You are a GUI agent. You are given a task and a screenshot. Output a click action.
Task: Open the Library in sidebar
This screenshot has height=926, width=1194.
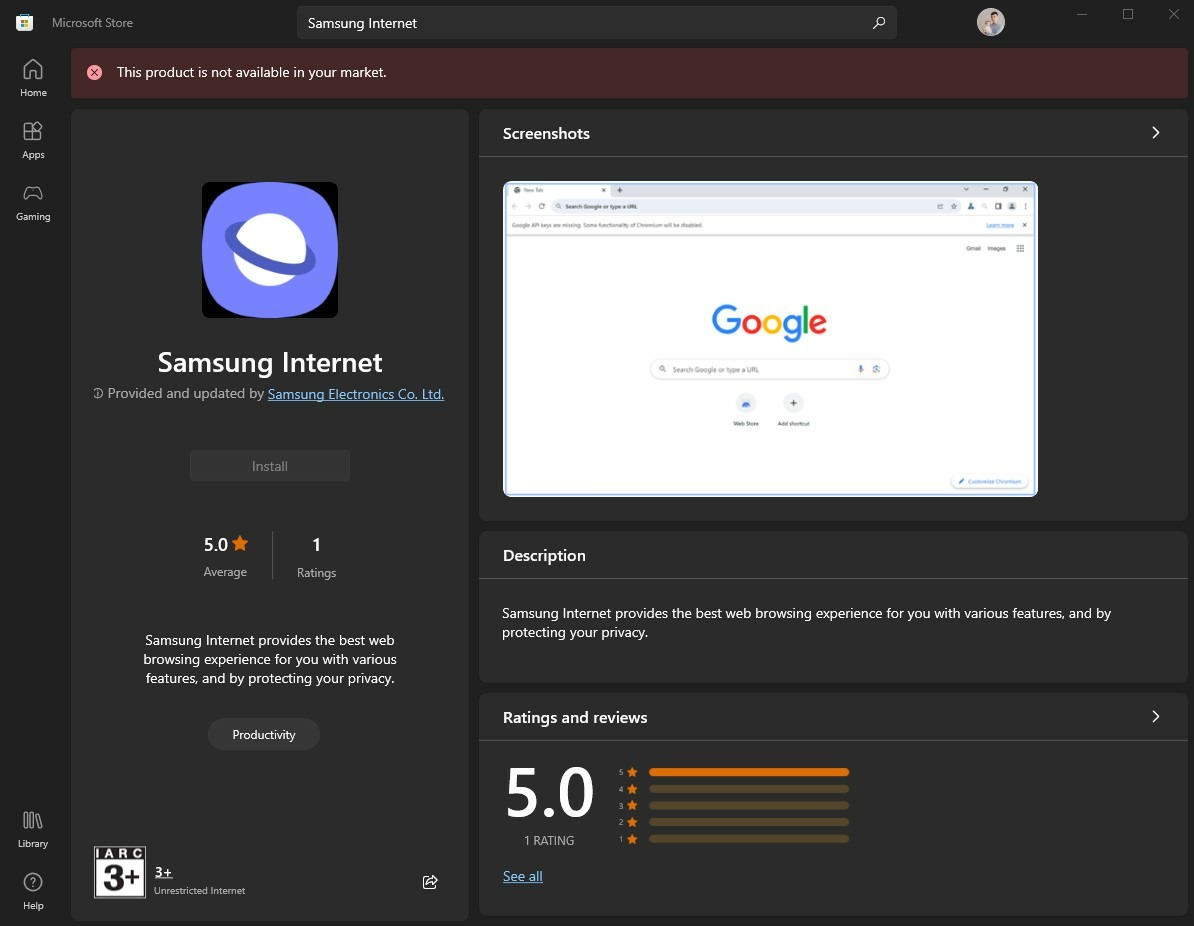coord(33,829)
